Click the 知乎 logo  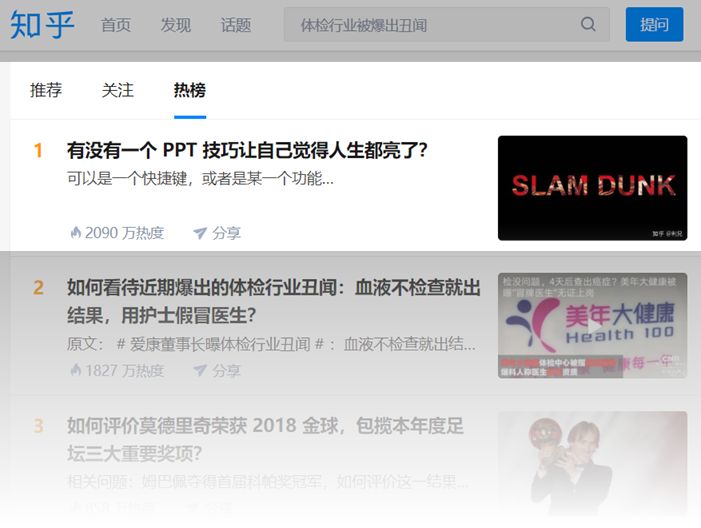(42, 25)
